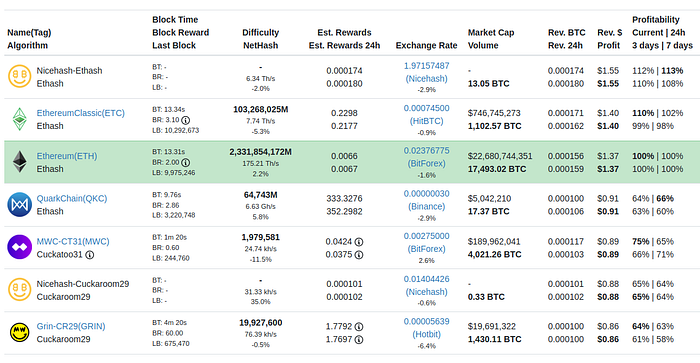Click the Nicehash-Ethash smiley coin icon

20,76
